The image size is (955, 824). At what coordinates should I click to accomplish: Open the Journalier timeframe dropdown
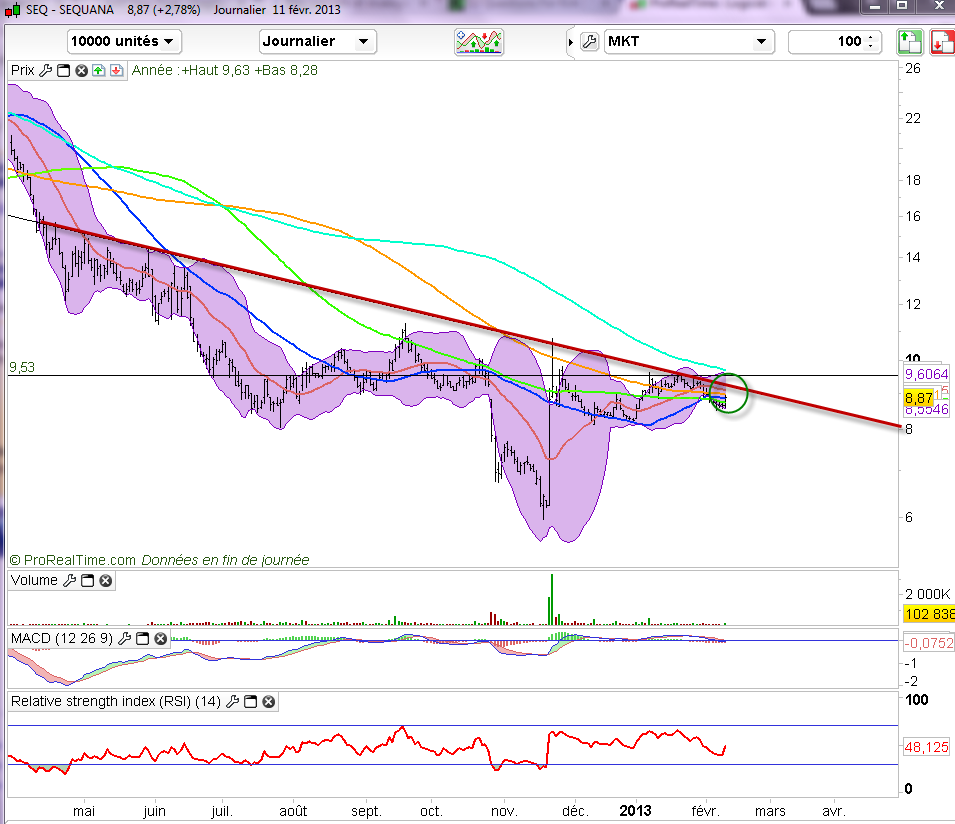pos(317,41)
